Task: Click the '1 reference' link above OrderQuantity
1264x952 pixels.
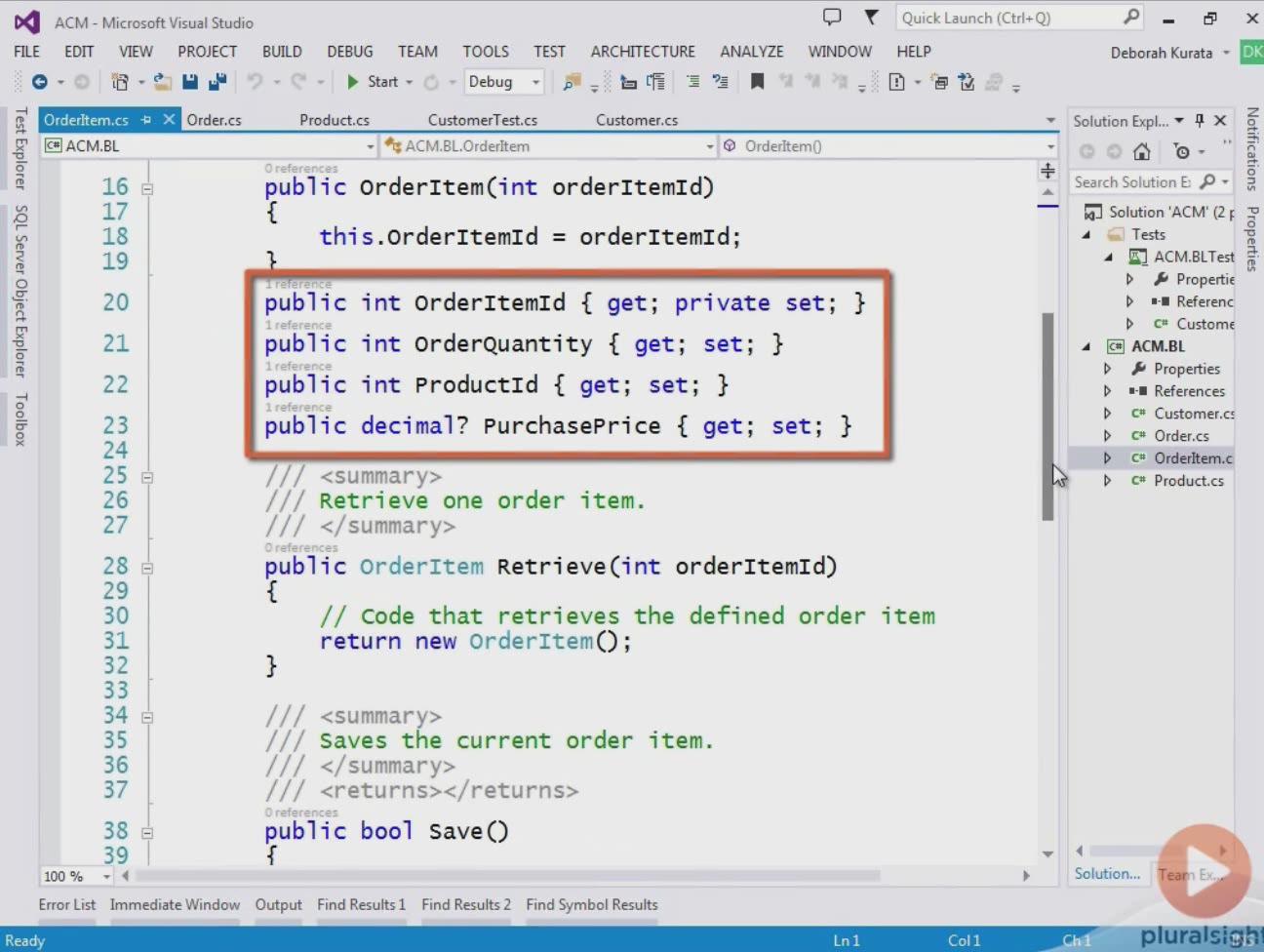Action: [298, 325]
